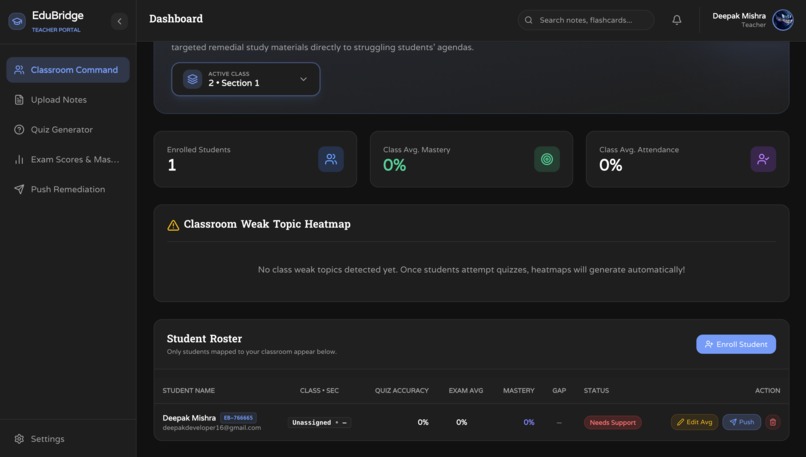
Task: Click the Classroom Weak Topic Heatmap heading
Action: click(x=267, y=224)
